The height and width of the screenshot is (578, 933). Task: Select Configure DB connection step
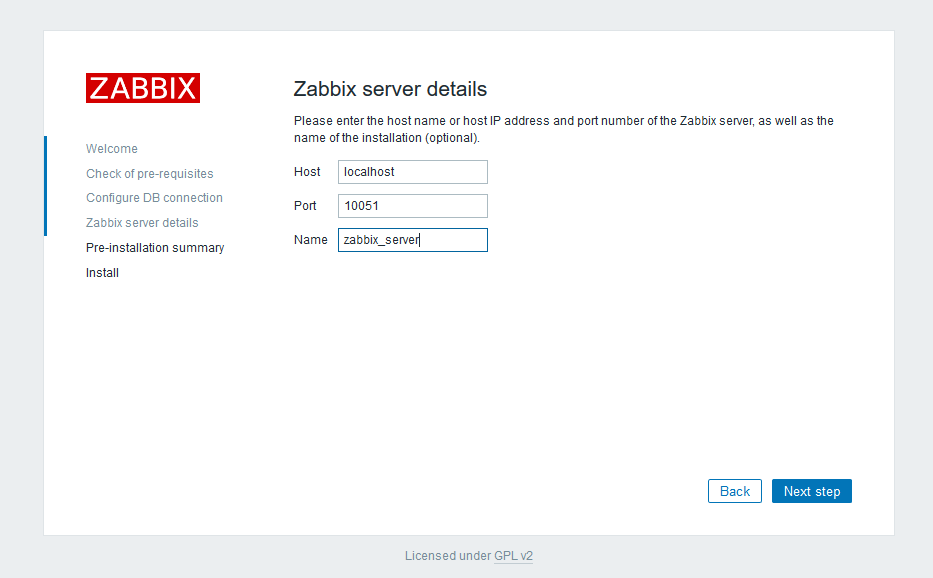(154, 198)
